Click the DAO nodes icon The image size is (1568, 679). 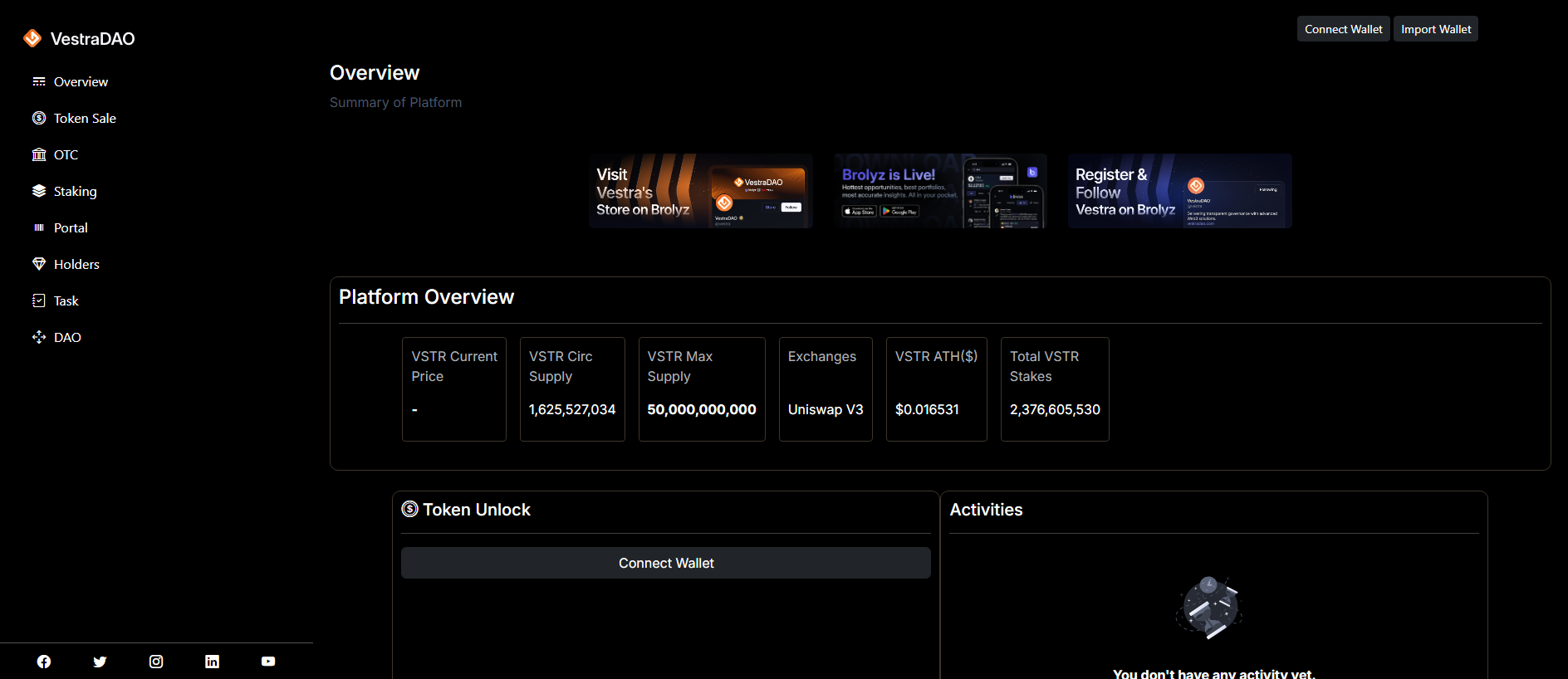point(39,337)
